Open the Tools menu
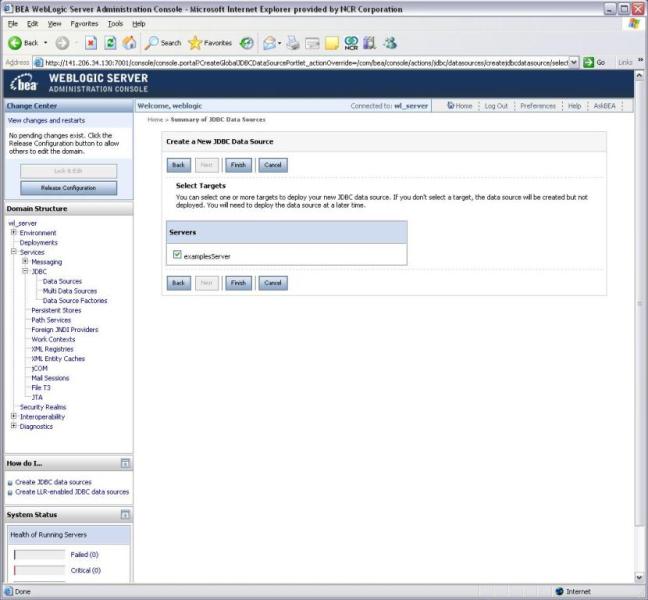 pos(115,24)
